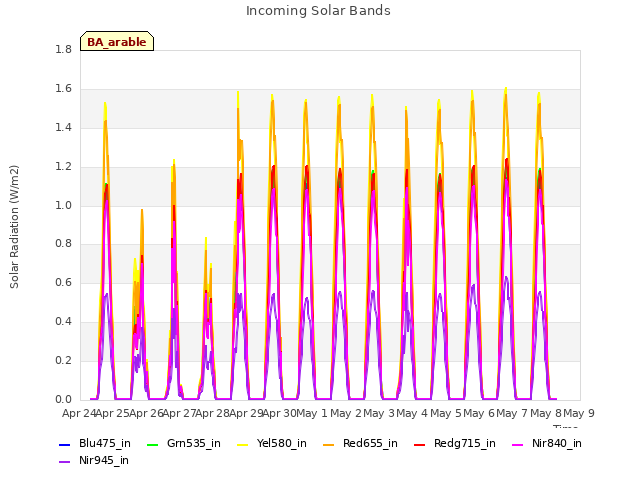Click the Red655_in orange legend swatch
The image size is (640, 480).
point(329,444)
